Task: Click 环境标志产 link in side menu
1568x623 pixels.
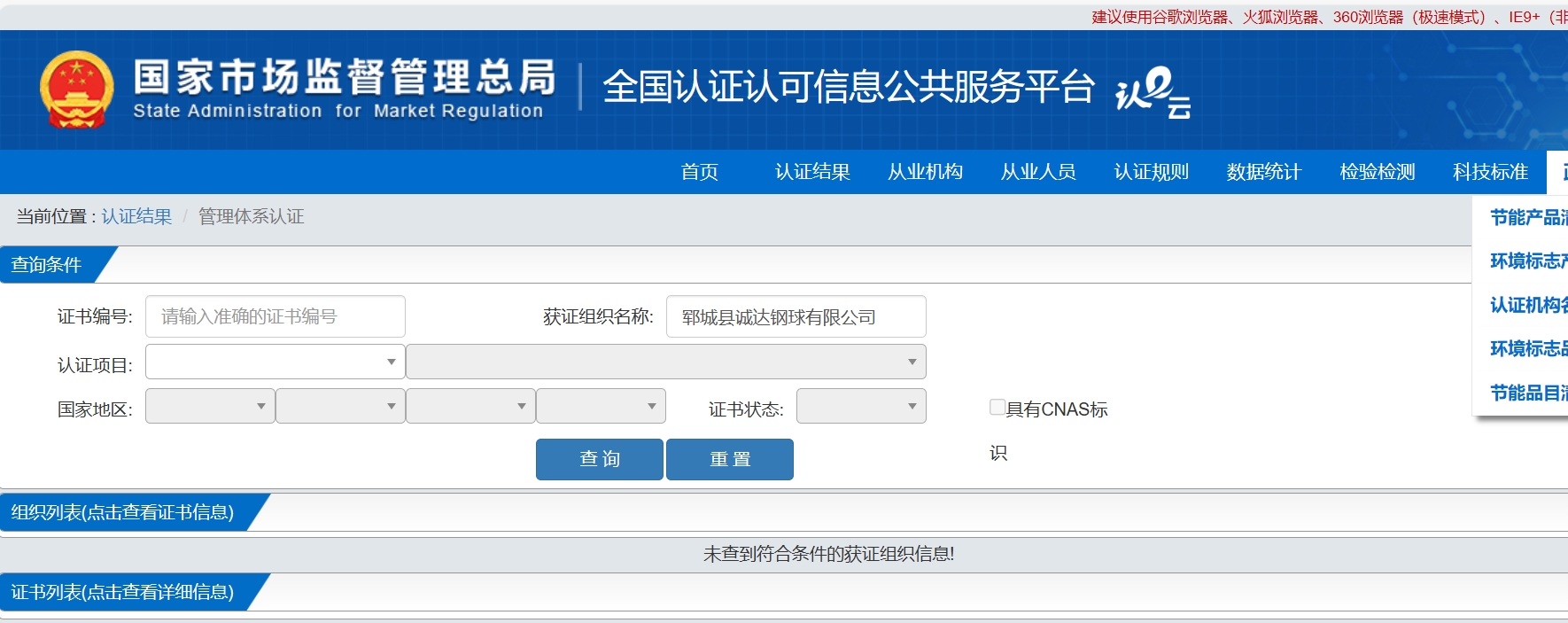Action: pos(1528,261)
